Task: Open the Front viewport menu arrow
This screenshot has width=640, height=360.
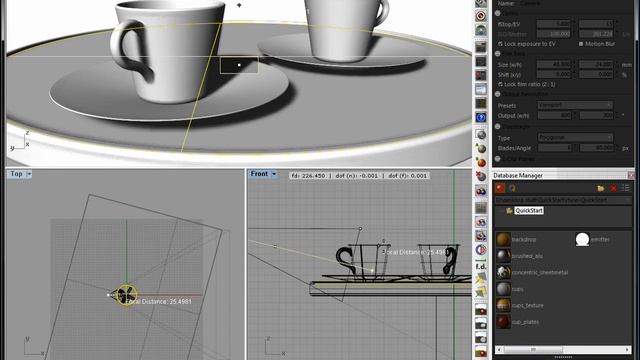Action: [x=274, y=174]
